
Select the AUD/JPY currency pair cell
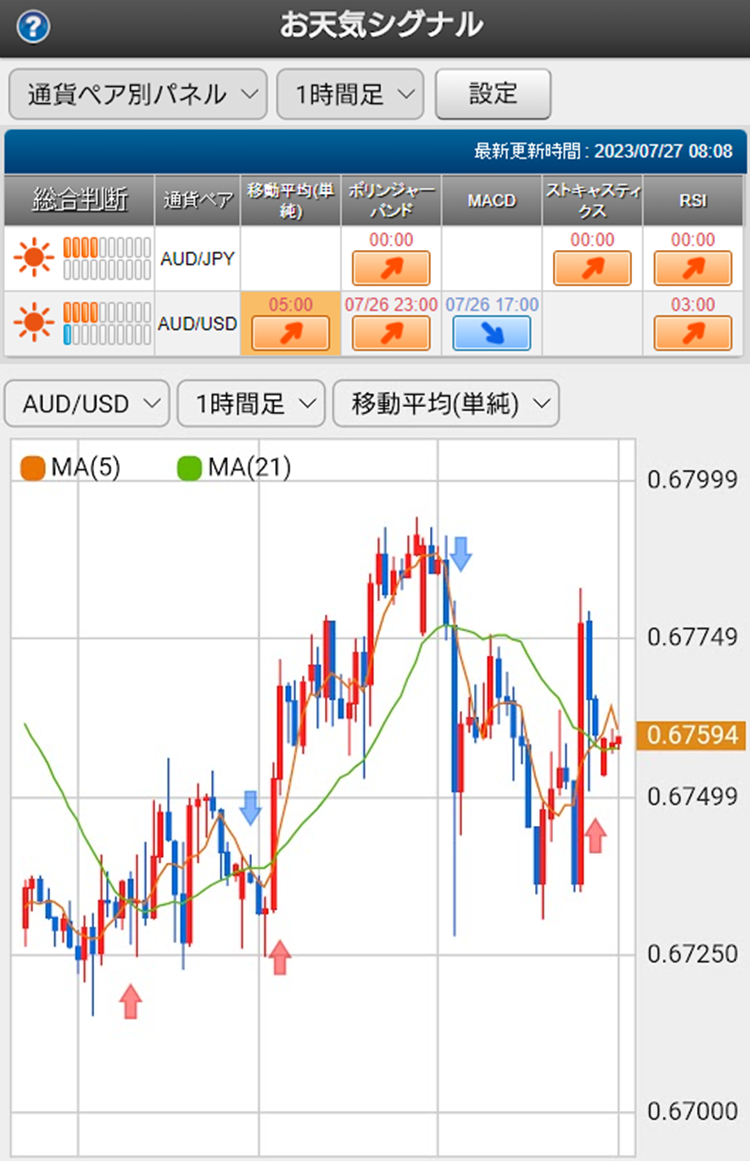pyautogui.click(x=198, y=258)
